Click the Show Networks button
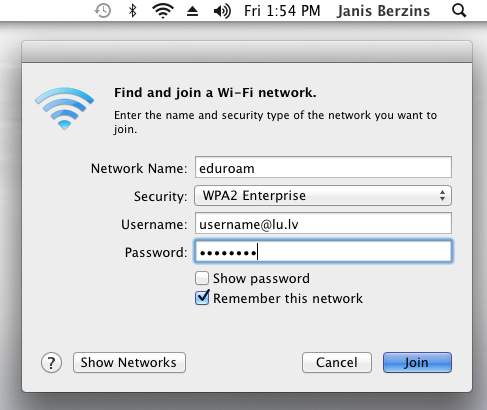 coord(129,362)
